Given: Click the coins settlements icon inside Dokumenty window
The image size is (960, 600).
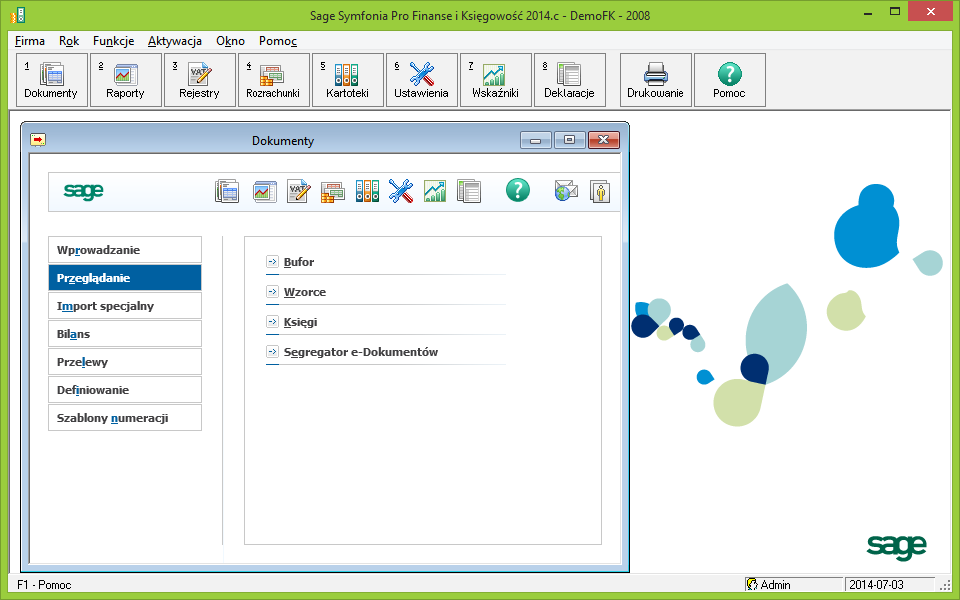Looking at the screenshot, I should tap(332, 192).
